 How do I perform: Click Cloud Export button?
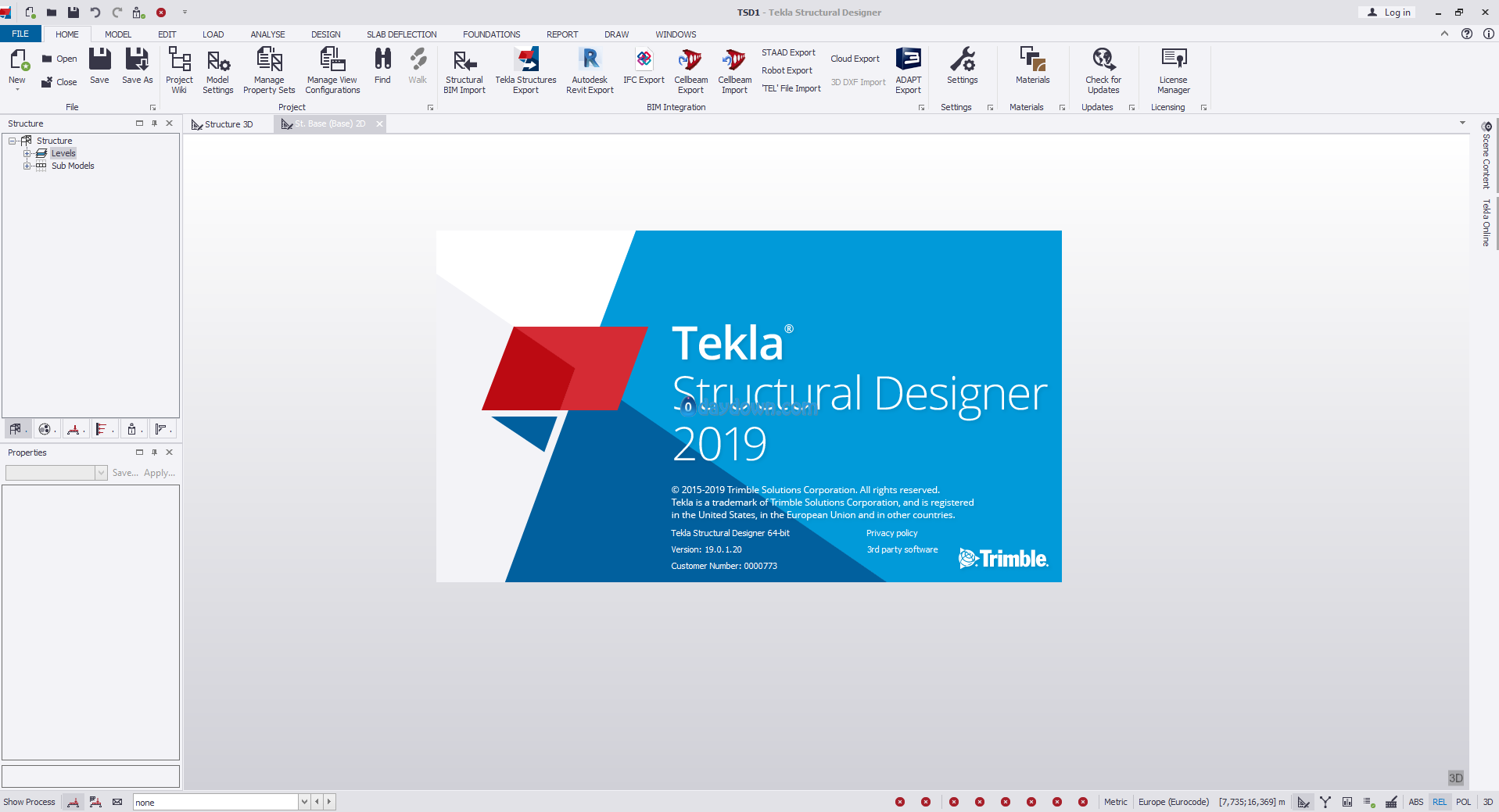(x=855, y=59)
